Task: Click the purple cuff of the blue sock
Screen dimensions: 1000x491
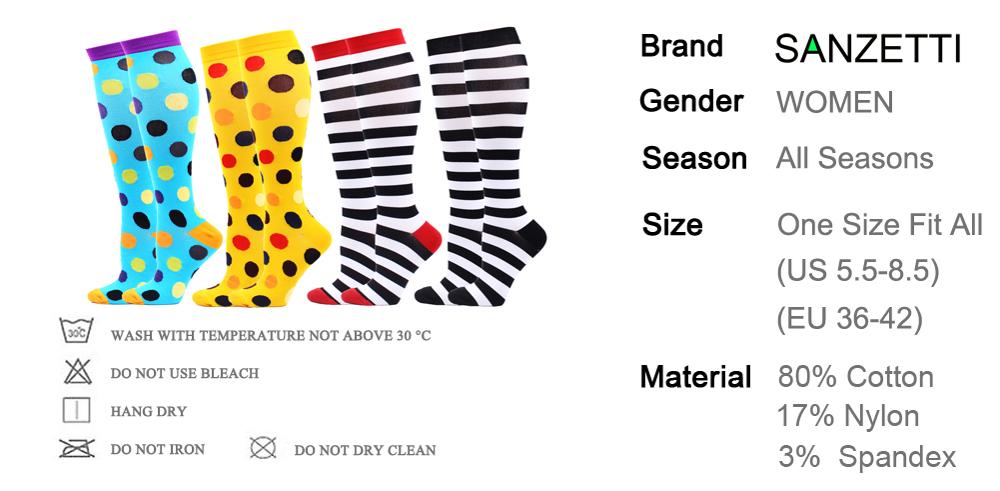Action: [133, 45]
